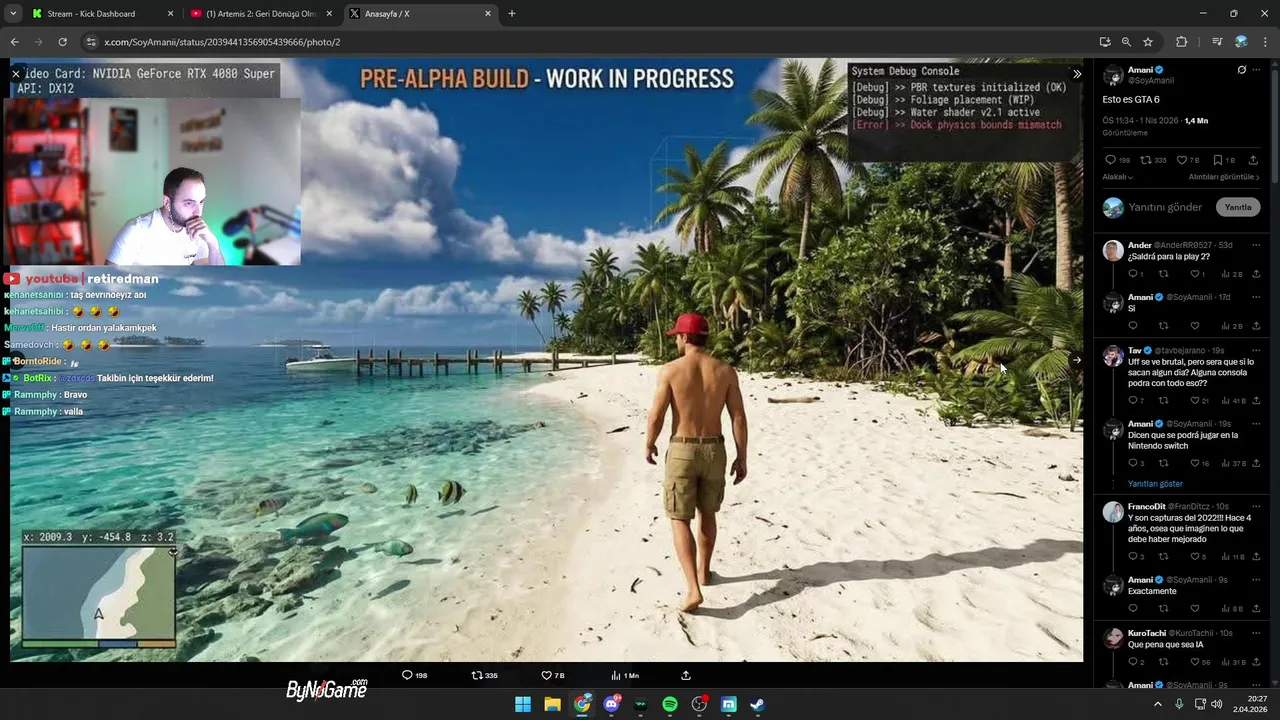
Task: Switch to Artemis 2 YouTube tab
Action: click(x=261, y=14)
